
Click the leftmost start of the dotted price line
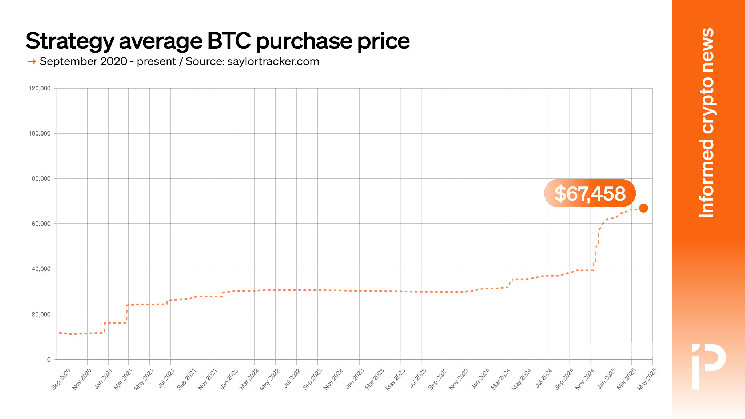click(60, 333)
